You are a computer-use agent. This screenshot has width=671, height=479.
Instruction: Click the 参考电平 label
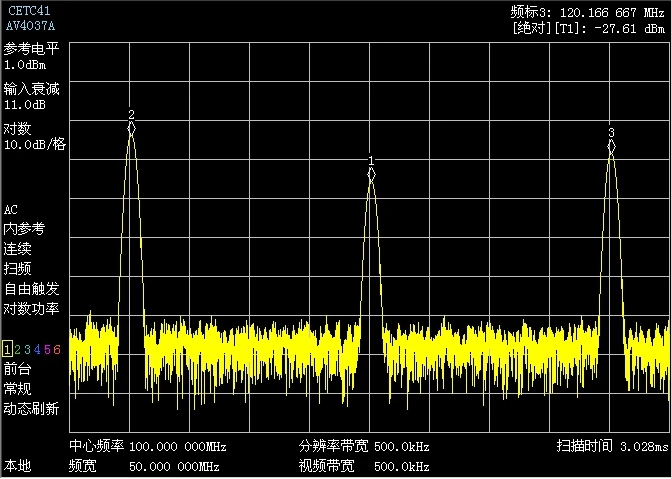click(31, 49)
